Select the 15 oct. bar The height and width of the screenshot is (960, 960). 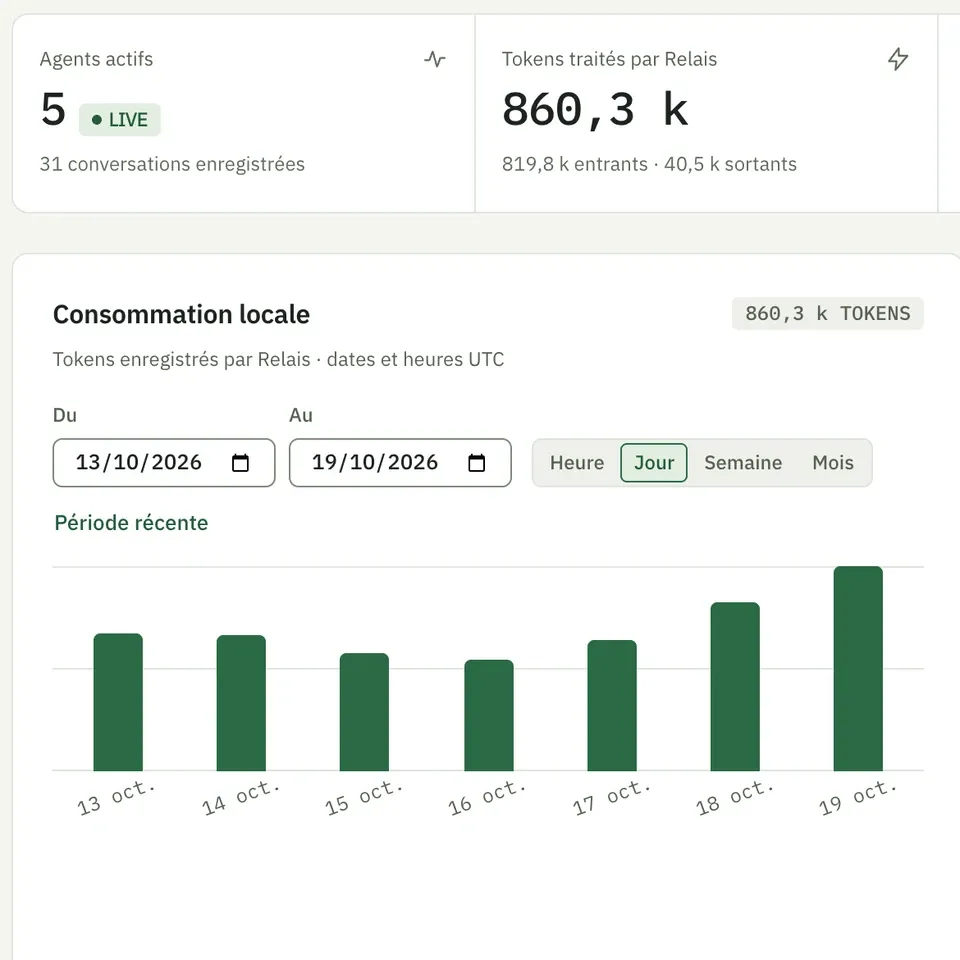point(364,712)
